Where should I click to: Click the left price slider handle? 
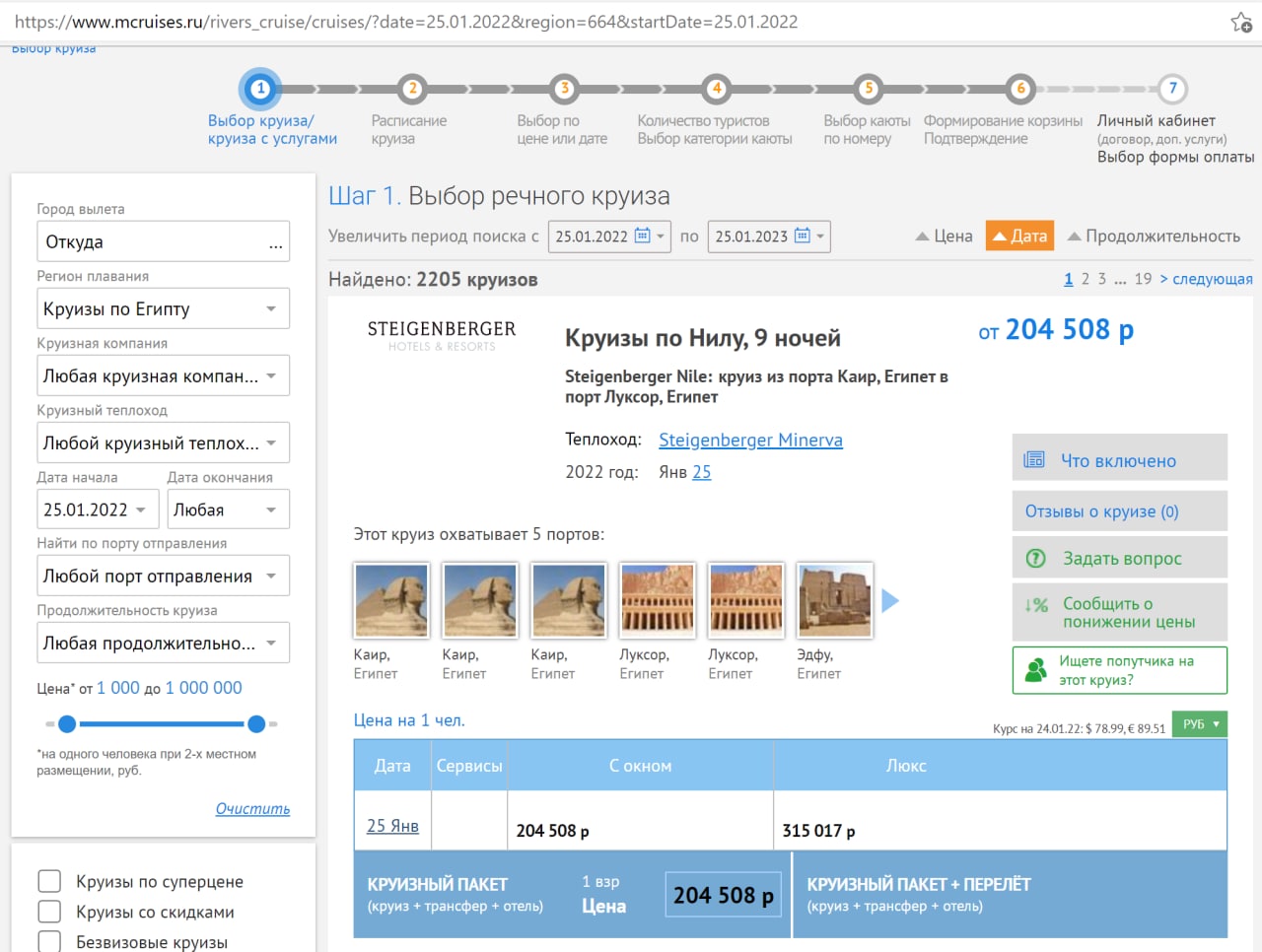(67, 724)
